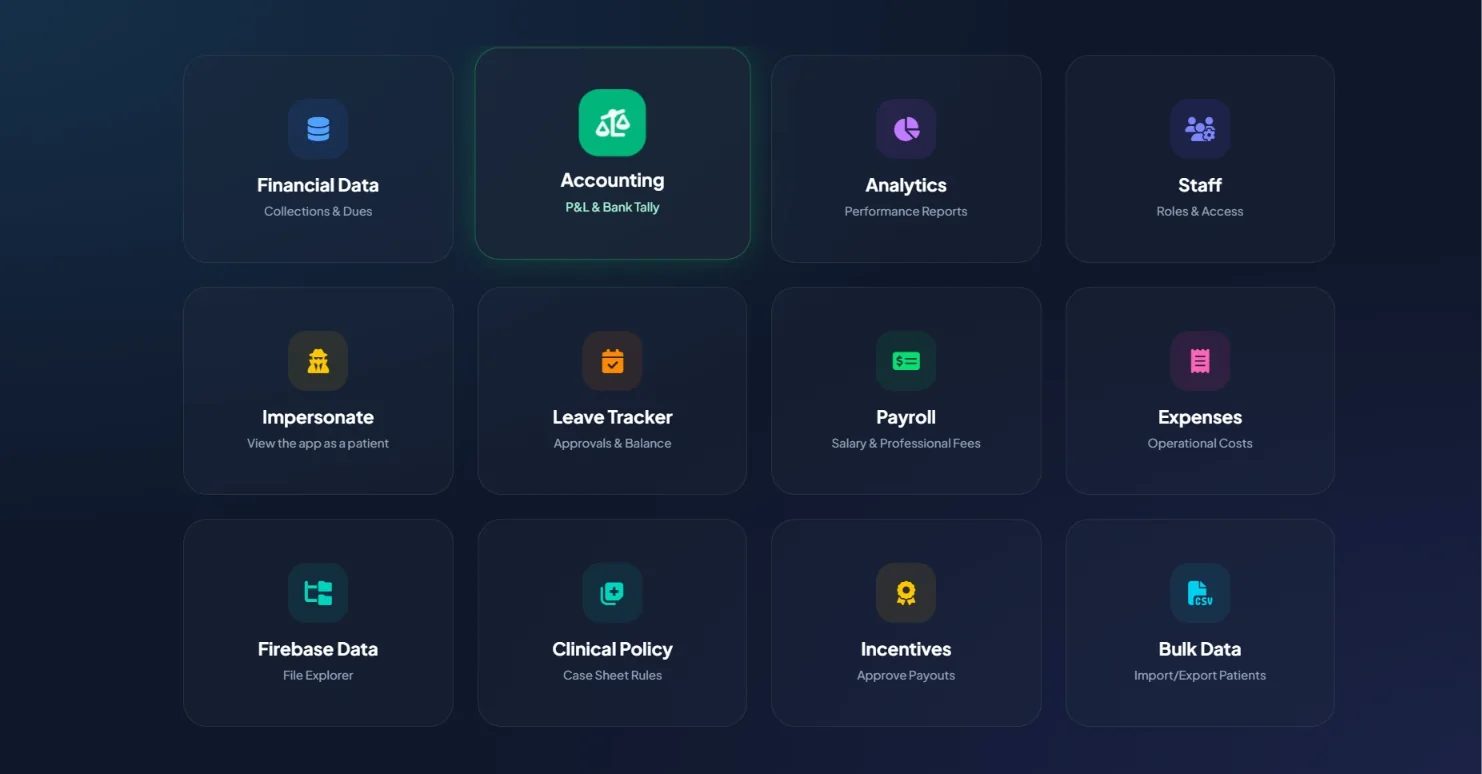
Task: Click the Firebase Data folder tree icon
Action: (x=318, y=593)
